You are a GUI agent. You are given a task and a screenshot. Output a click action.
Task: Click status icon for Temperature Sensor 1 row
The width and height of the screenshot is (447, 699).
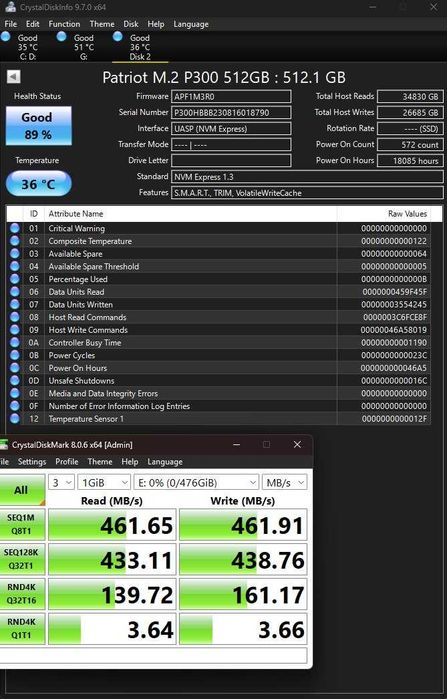15,419
